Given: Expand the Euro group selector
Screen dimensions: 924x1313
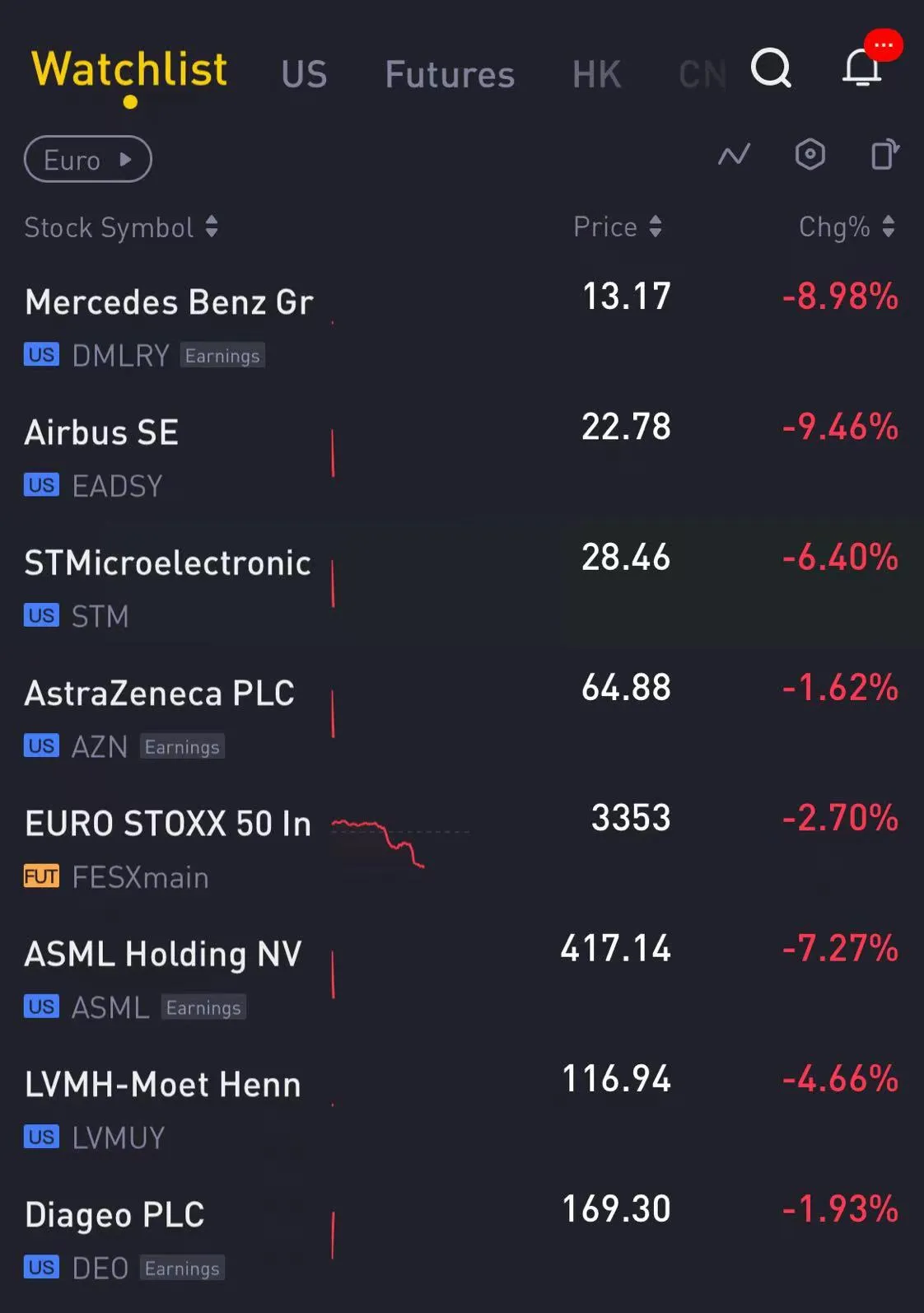Looking at the screenshot, I should point(88,160).
